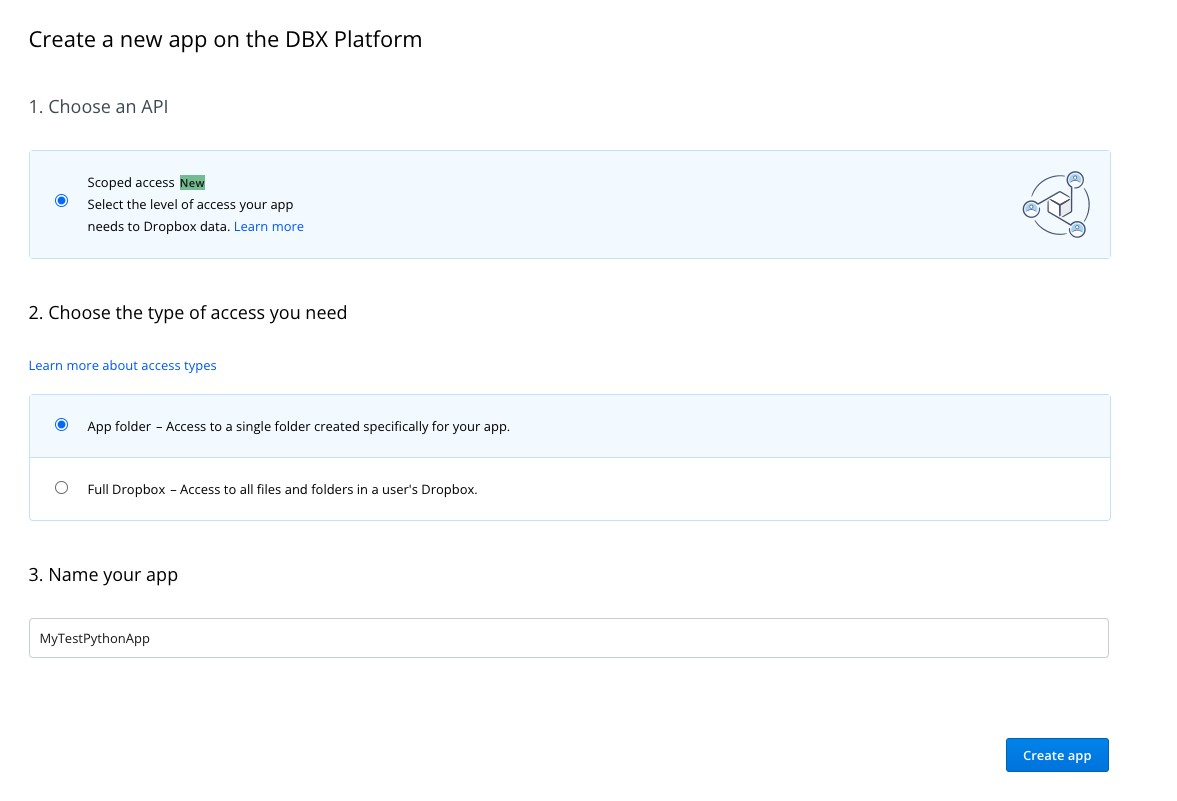Select the Scoped access radio button

click(62, 200)
